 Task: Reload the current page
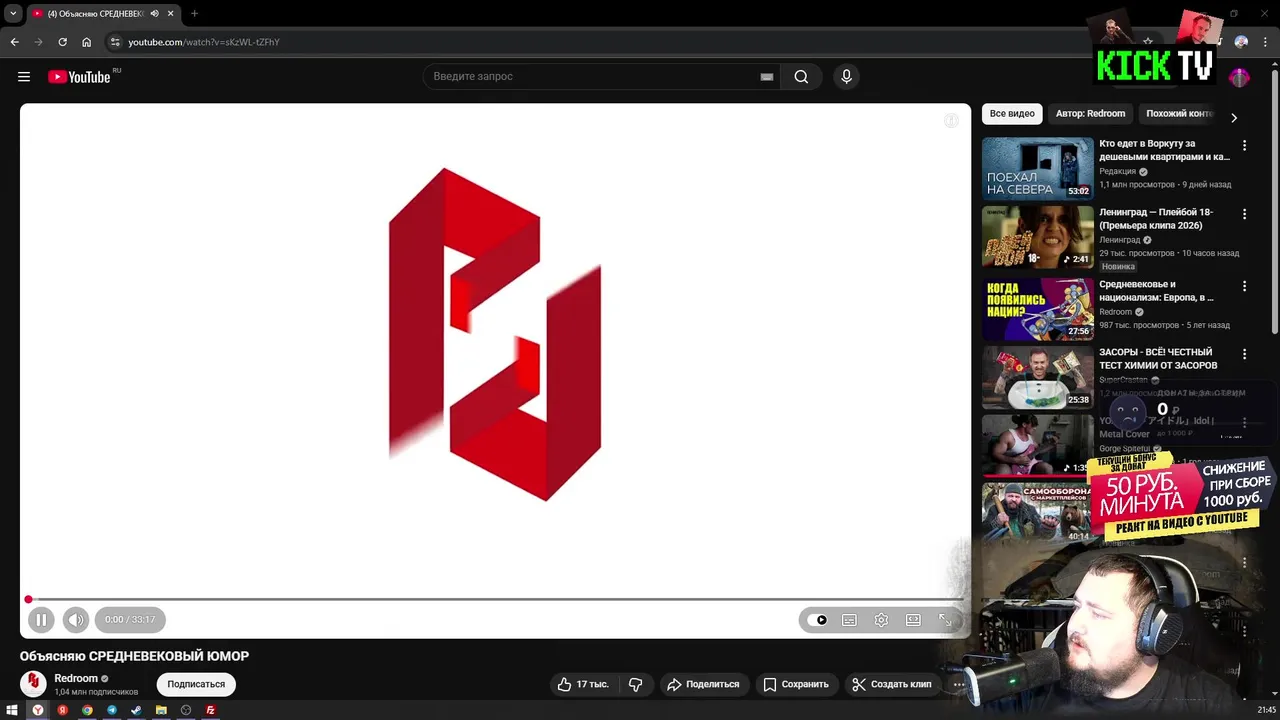pos(62,42)
